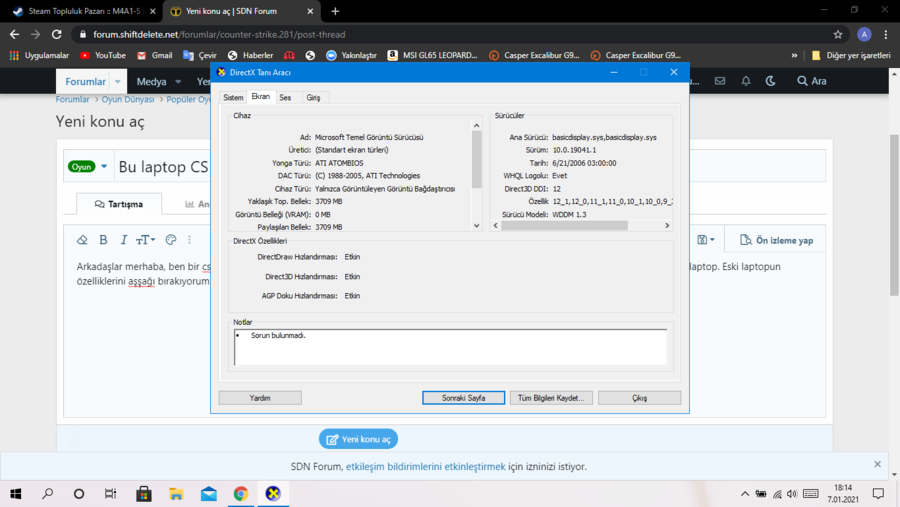The image size is (900, 507).
Task: Open Windows Start menu
Action: pyautogui.click(x=15, y=494)
